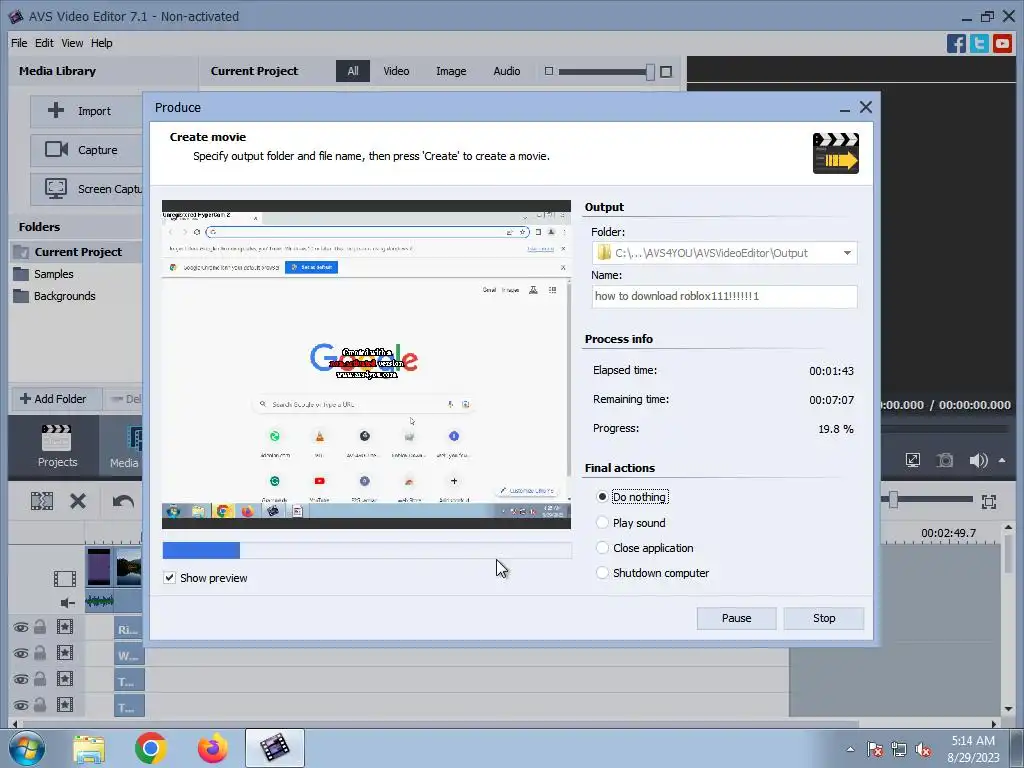1024x768 pixels.
Task: Toggle visibility eye of Ri... track
Action: (x=21, y=628)
